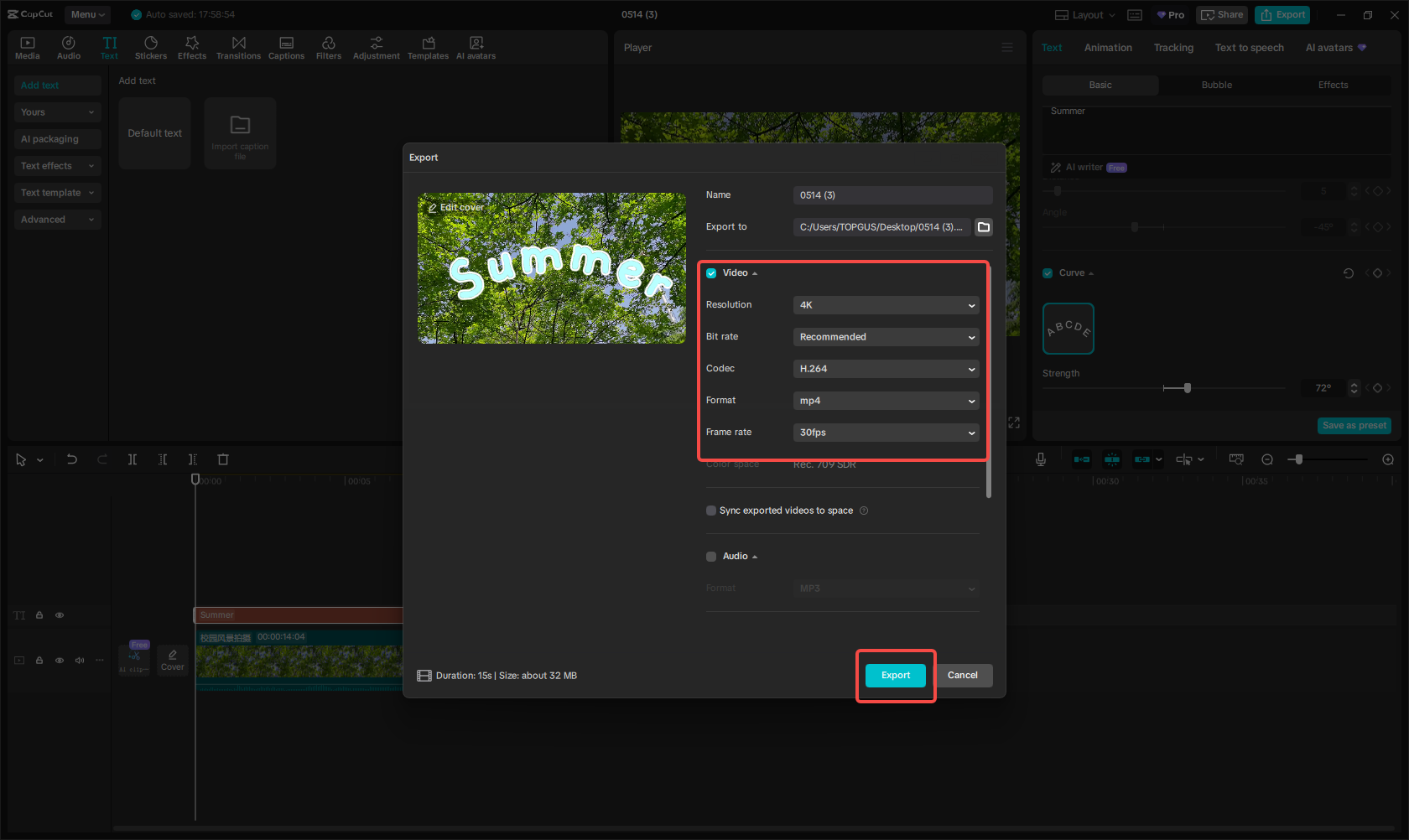Click Cancel to close the Export dialog
This screenshot has height=840, width=1409.
click(x=963, y=675)
